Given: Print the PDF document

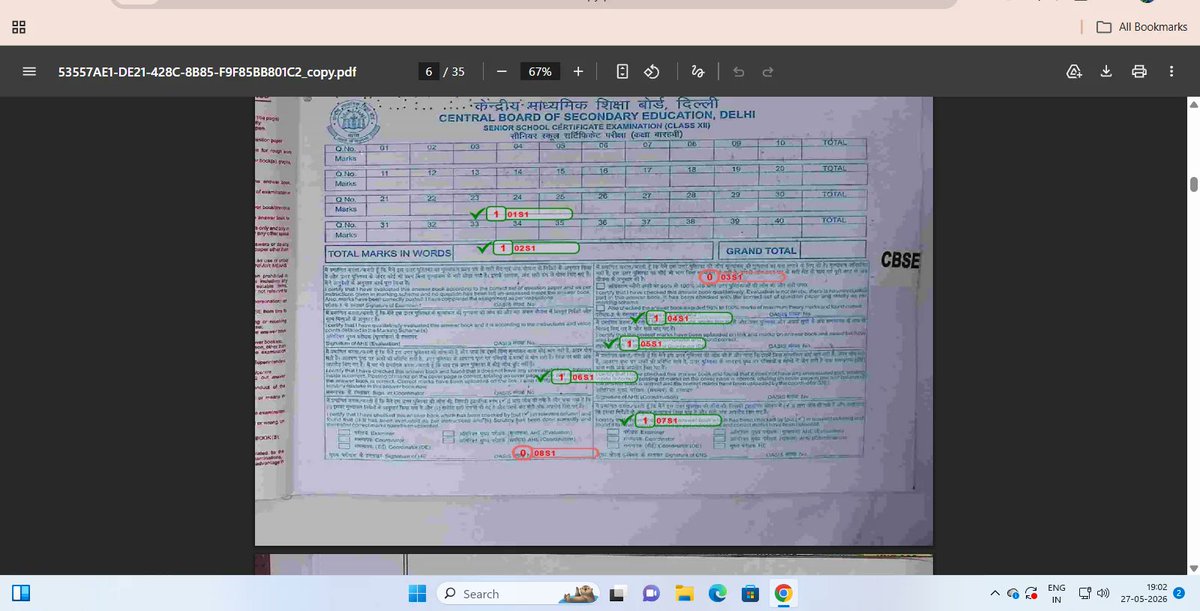Looking at the screenshot, I should click(x=1139, y=72).
